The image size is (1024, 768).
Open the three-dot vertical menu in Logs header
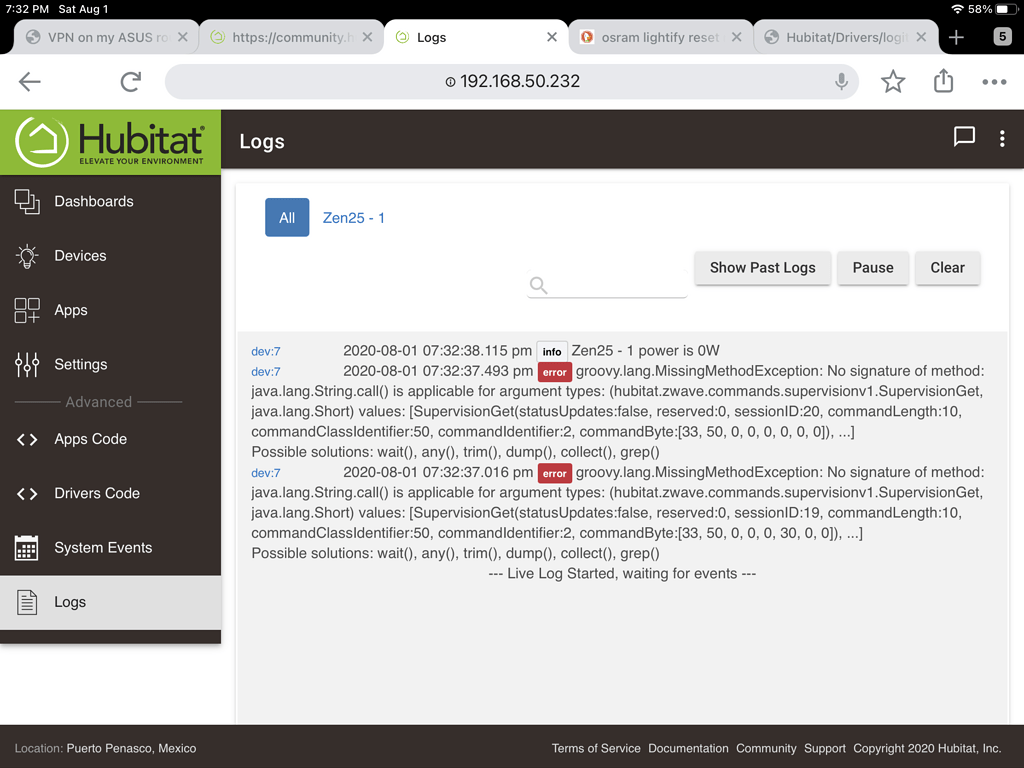click(1002, 140)
